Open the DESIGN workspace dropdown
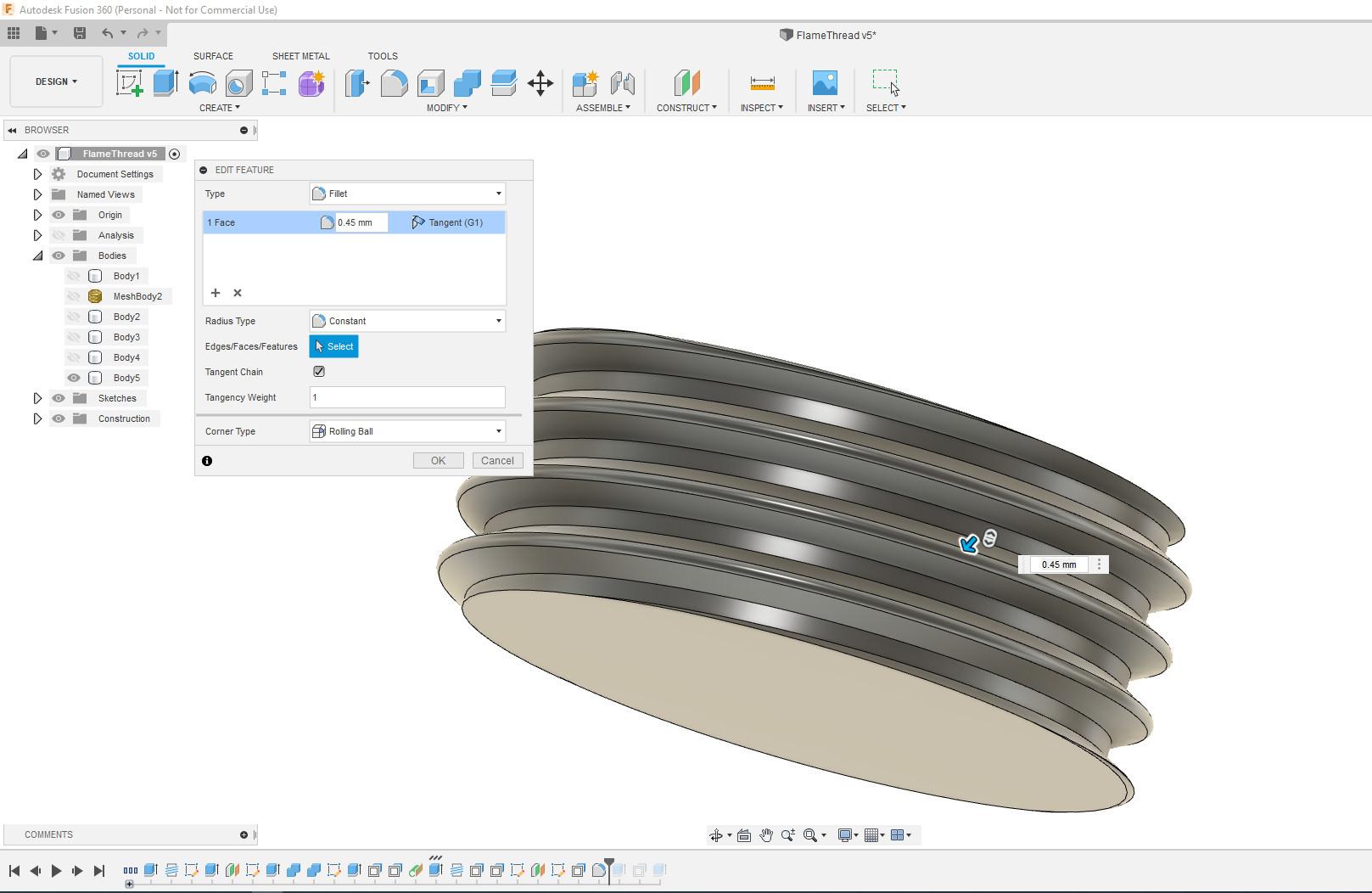This screenshot has width=1372, height=893. (56, 81)
